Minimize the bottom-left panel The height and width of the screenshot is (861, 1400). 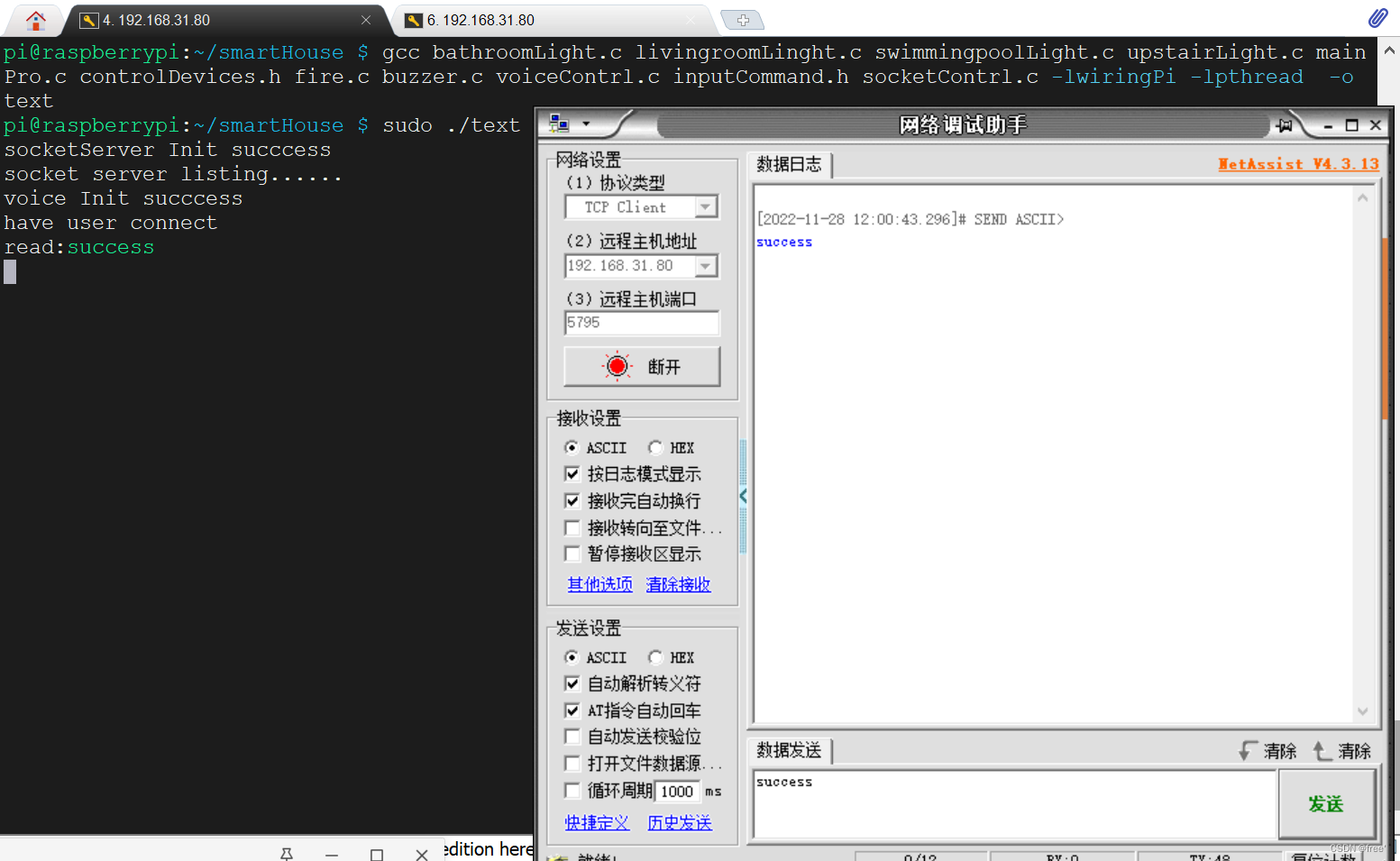click(x=332, y=854)
